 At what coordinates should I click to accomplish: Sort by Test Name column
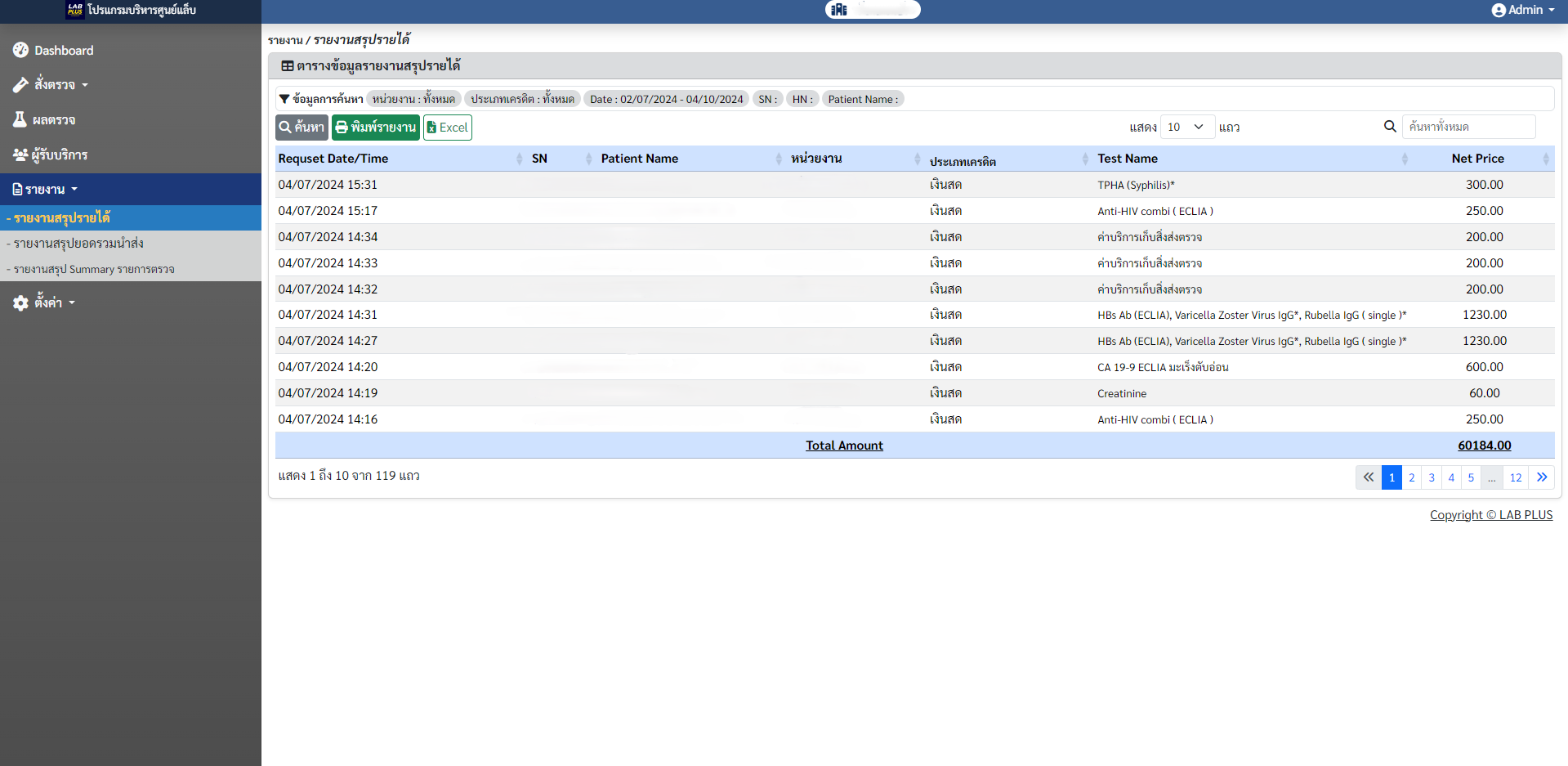pos(1128,159)
